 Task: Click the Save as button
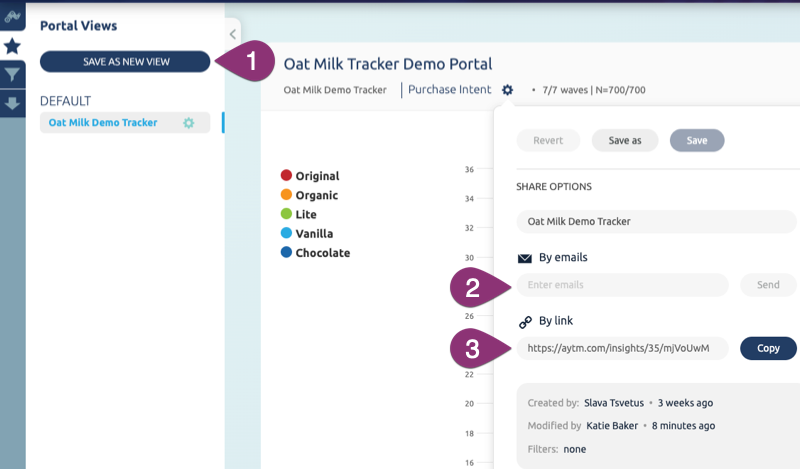pos(624,141)
